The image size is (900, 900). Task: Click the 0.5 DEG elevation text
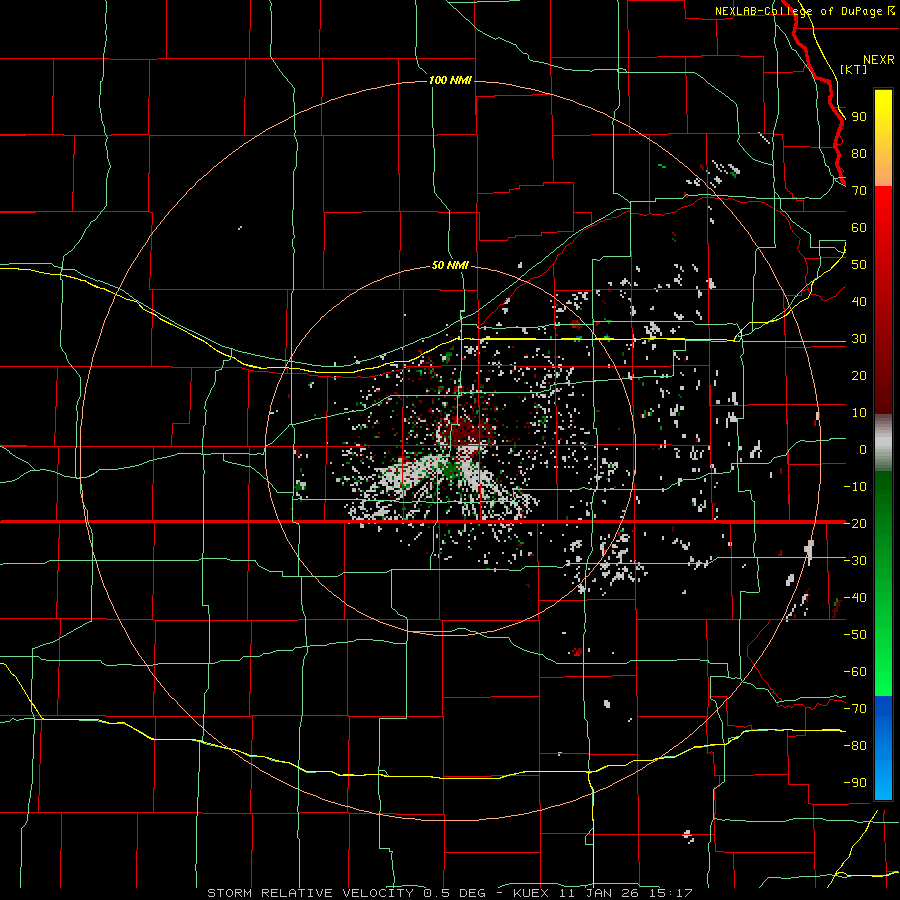point(455,893)
